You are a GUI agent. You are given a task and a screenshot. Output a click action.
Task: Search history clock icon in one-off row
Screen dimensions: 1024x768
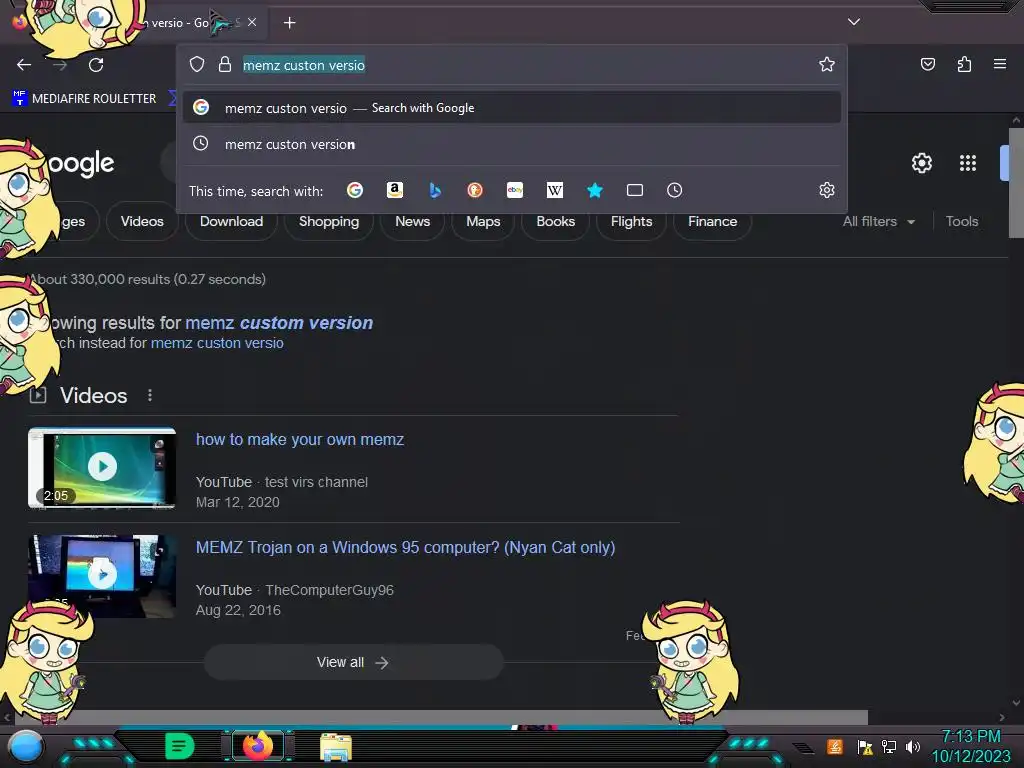(675, 190)
